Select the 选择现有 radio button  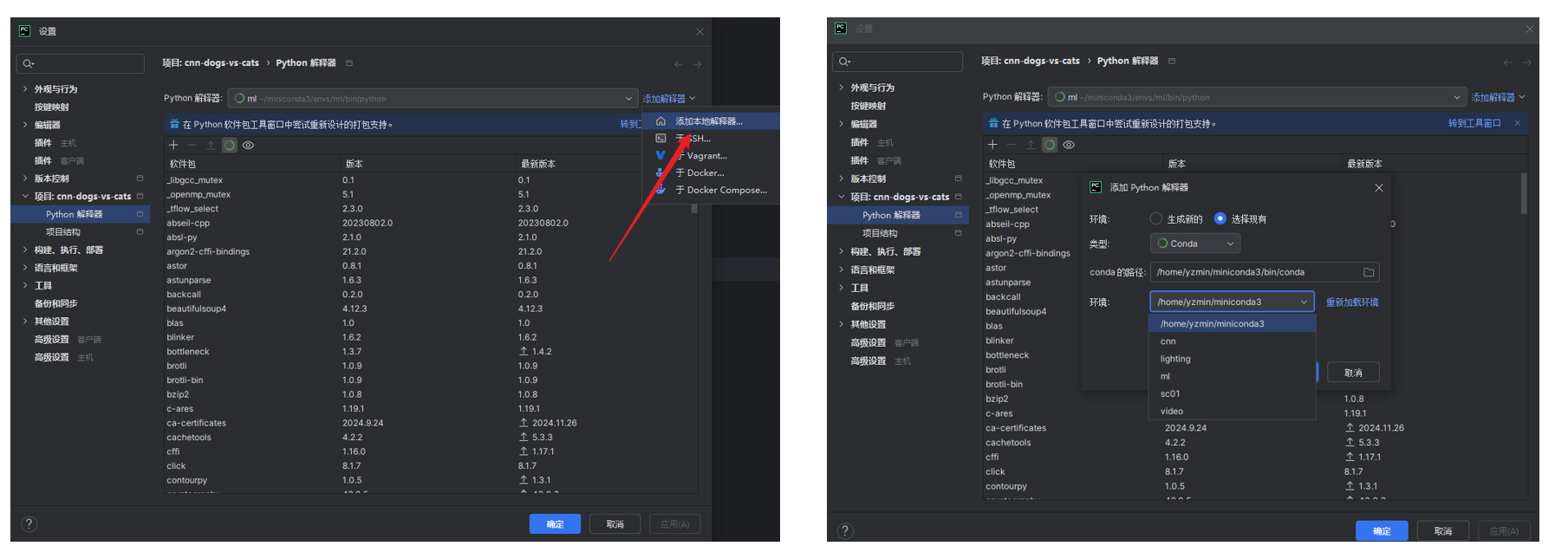1220,219
